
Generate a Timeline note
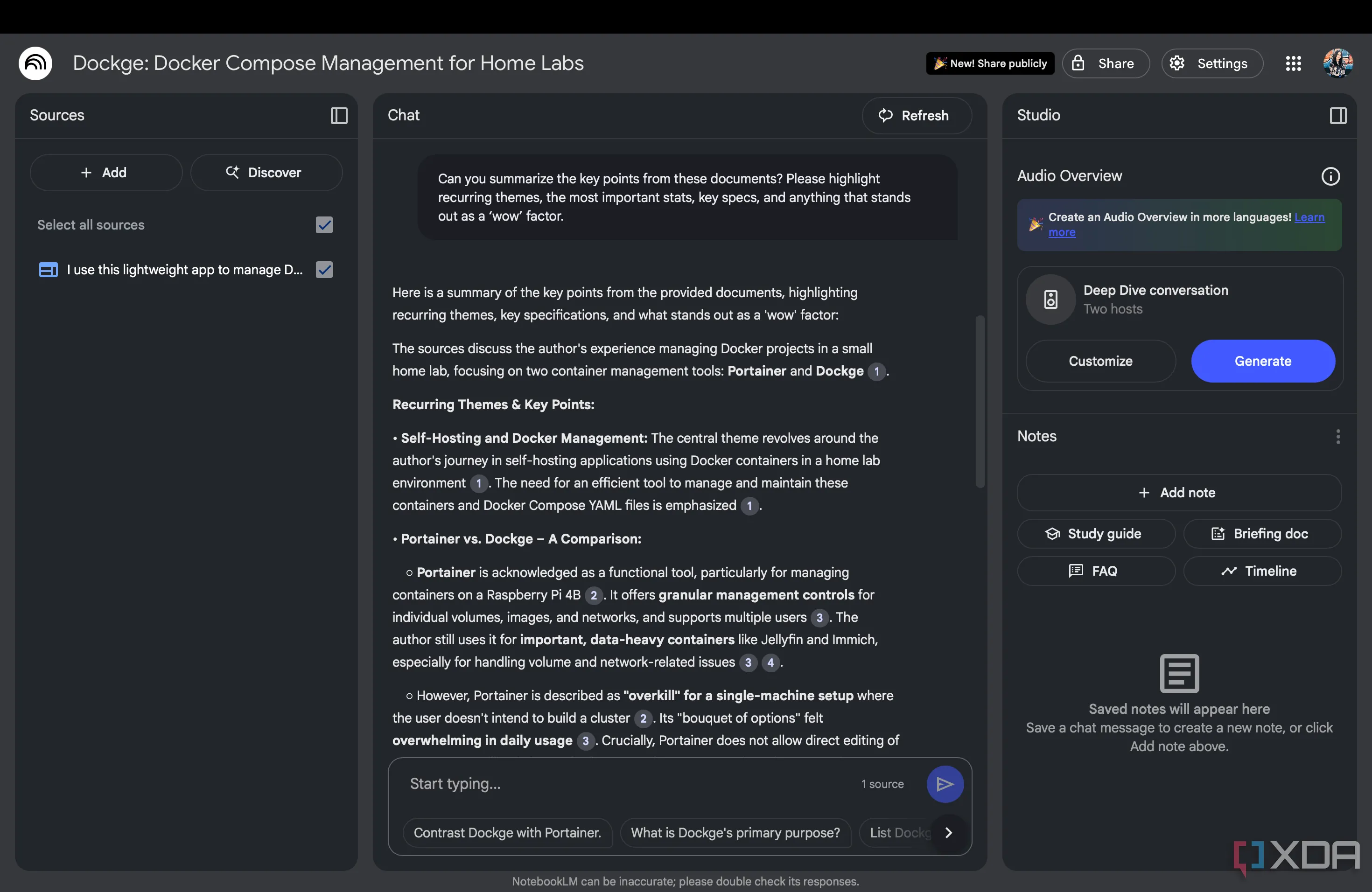click(1262, 571)
